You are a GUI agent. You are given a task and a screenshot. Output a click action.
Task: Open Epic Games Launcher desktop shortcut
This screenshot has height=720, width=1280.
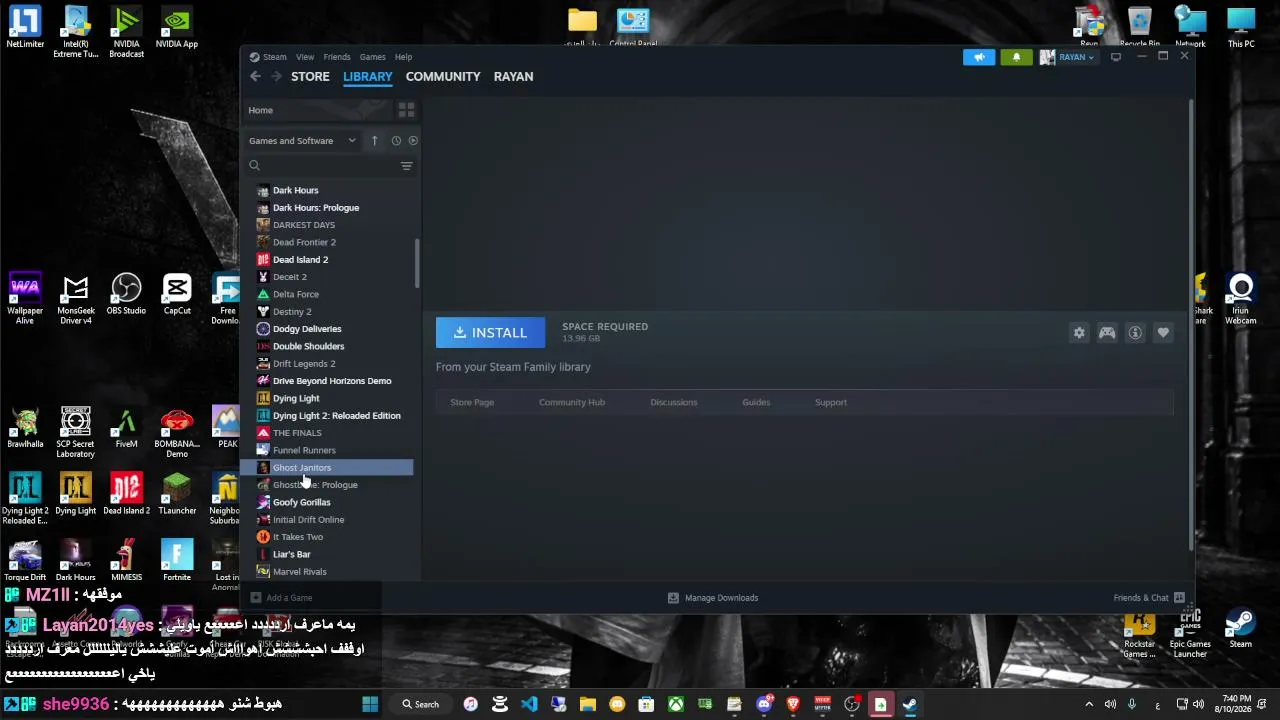(1190, 633)
